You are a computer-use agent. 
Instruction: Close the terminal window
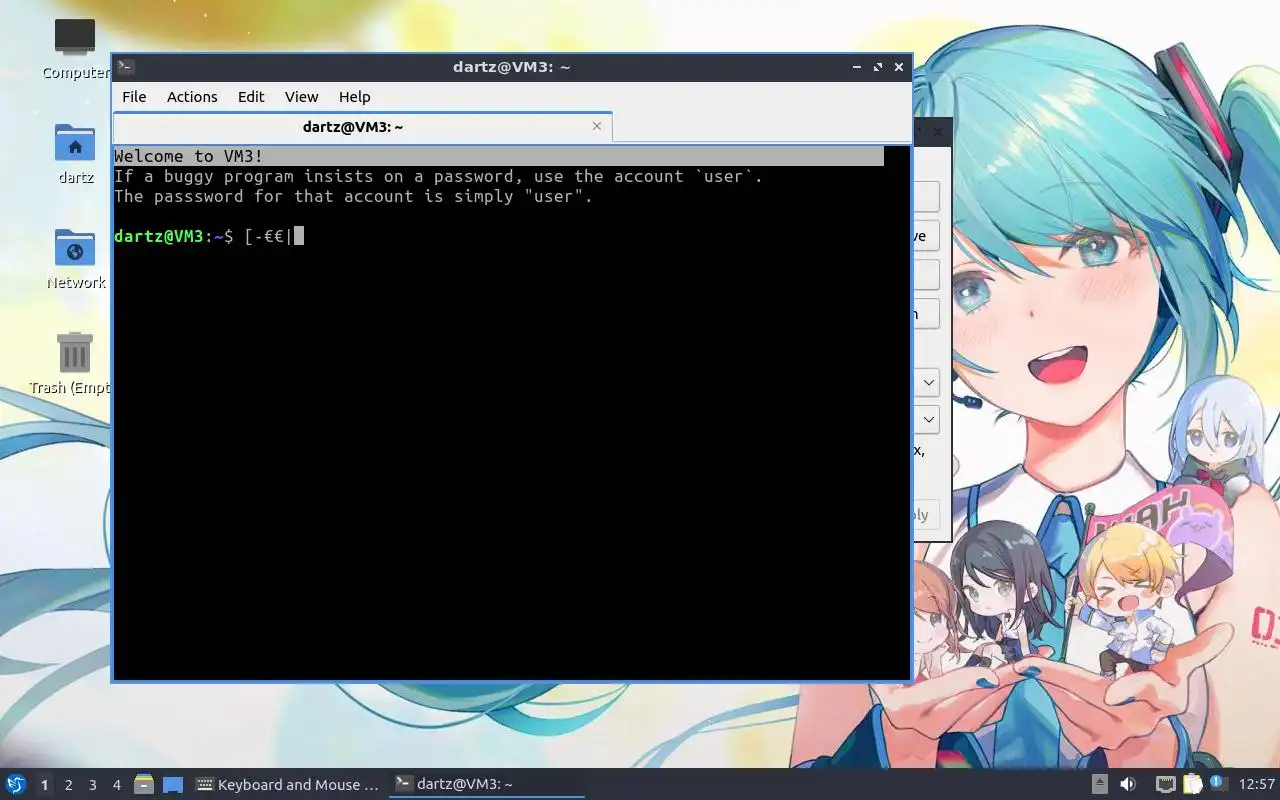(899, 67)
